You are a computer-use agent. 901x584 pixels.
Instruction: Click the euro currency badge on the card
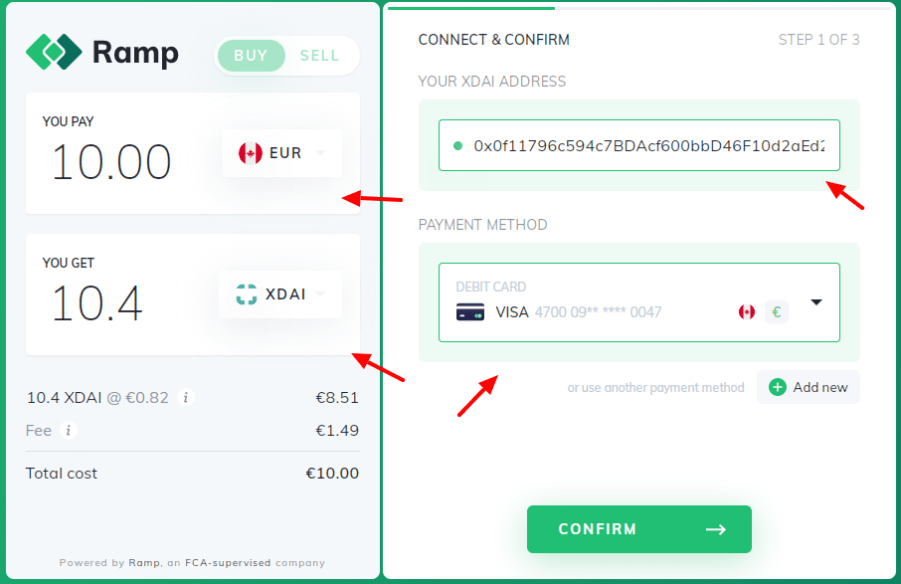(776, 312)
